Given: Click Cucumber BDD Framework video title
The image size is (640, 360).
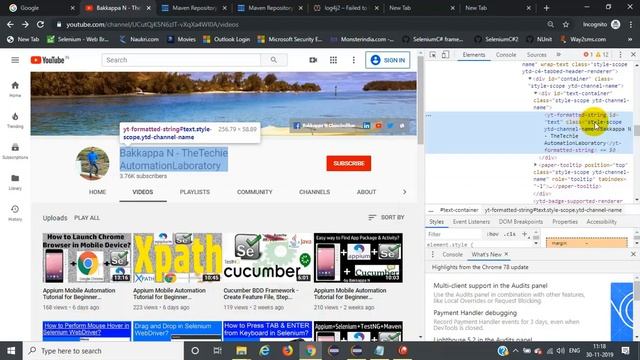Looking at the screenshot, I should [261, 293].
